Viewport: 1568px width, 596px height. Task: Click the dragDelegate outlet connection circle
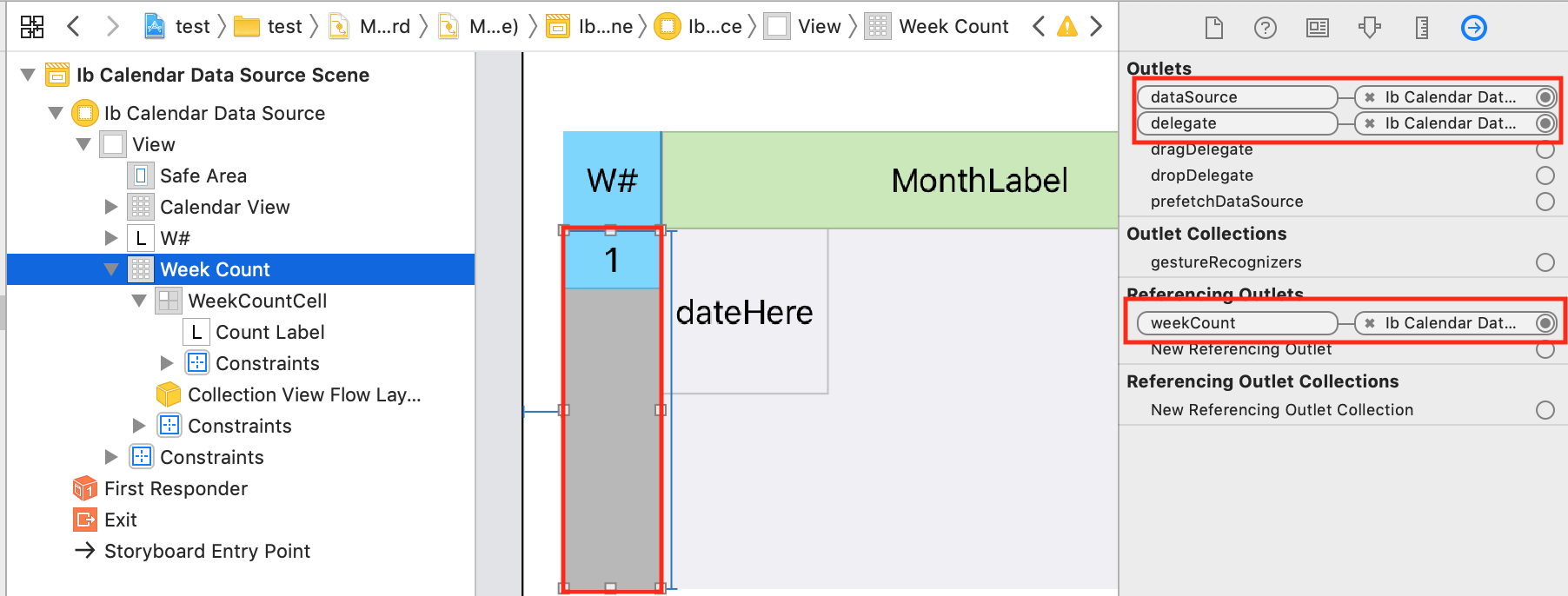click(x=1545, y=149)
